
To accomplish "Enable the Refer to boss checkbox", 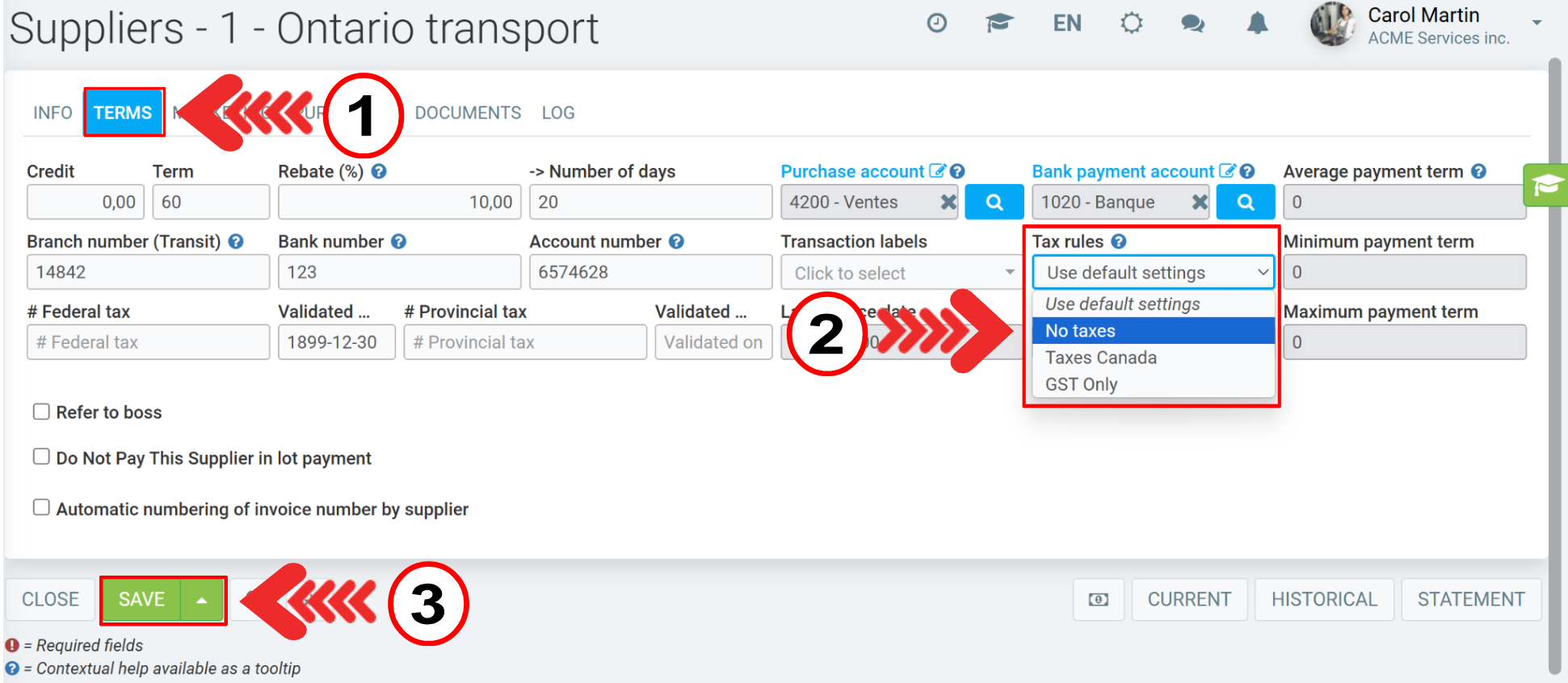I will coord(41,412).
